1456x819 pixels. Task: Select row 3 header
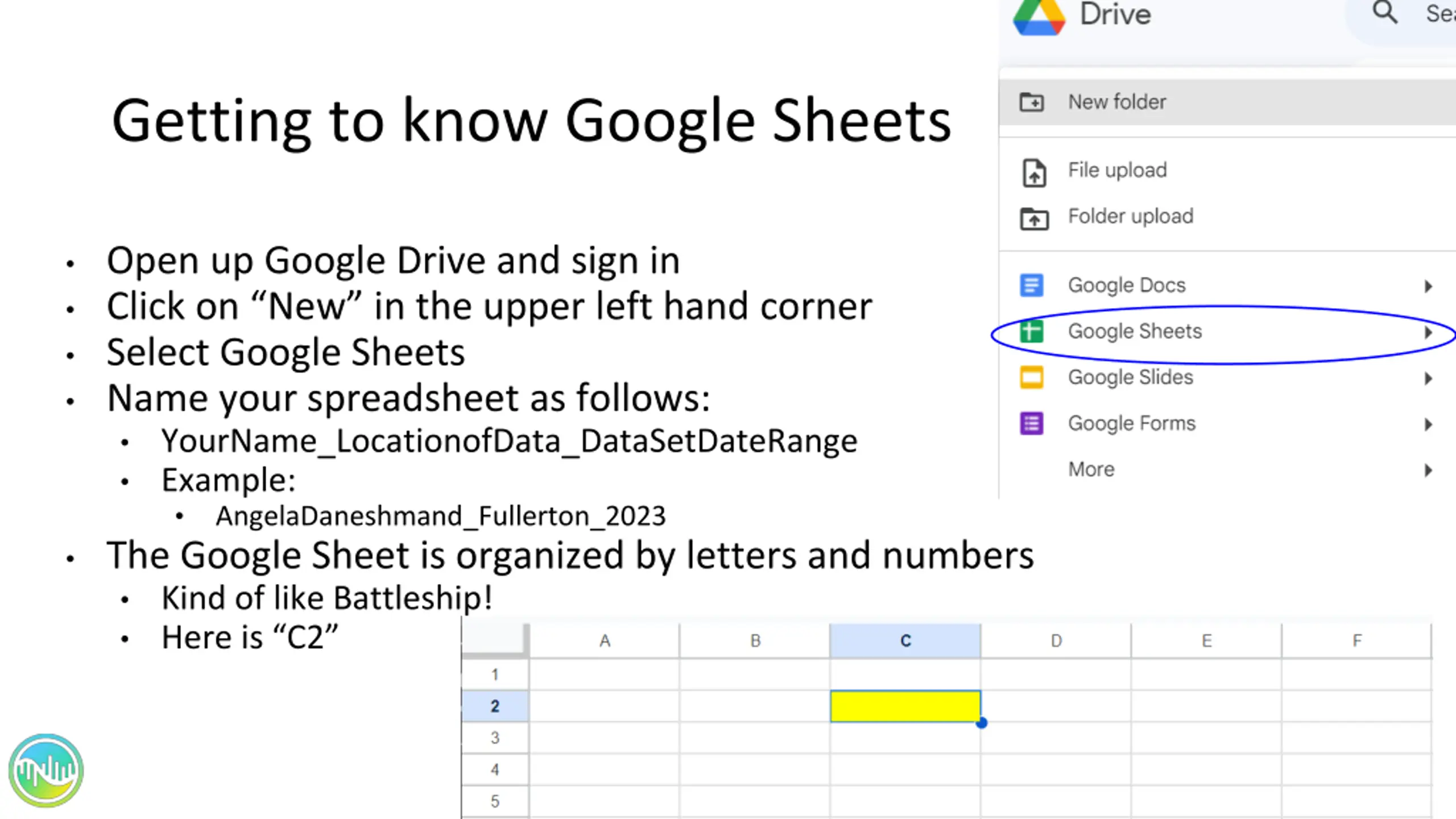495,738
